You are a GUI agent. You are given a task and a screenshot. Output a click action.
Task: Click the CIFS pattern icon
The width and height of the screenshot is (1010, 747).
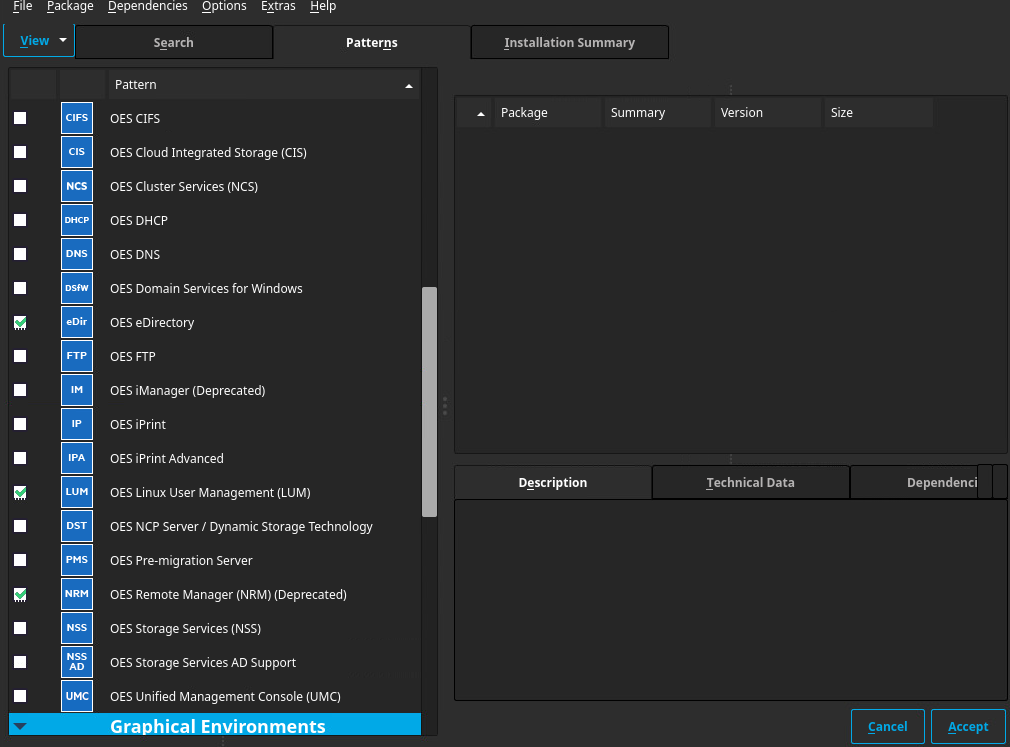[x=77, y=118]
